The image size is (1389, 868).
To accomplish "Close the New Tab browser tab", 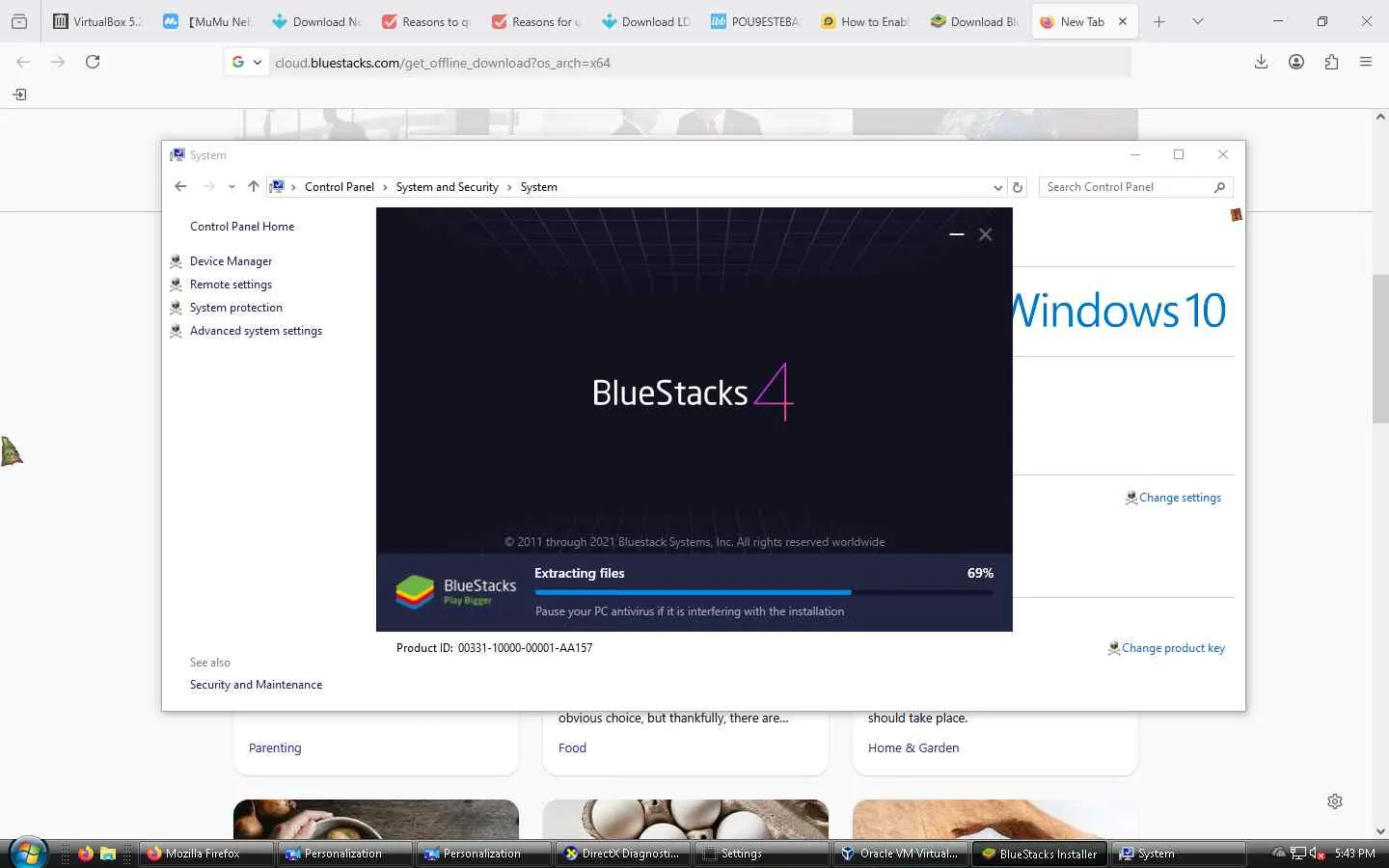I will point(1123,21).
